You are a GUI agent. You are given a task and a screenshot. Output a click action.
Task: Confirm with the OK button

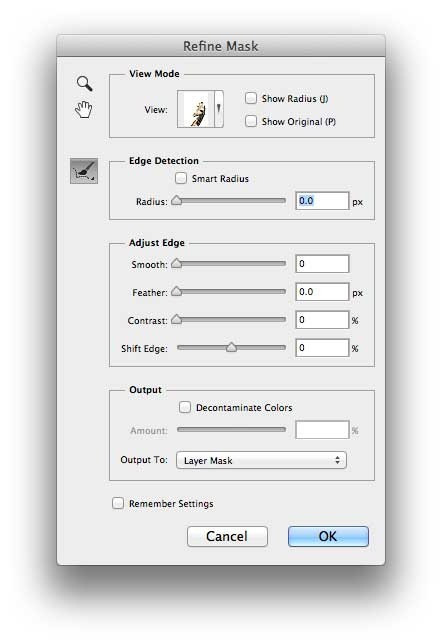pyautogui.click(x=328, y=536)
